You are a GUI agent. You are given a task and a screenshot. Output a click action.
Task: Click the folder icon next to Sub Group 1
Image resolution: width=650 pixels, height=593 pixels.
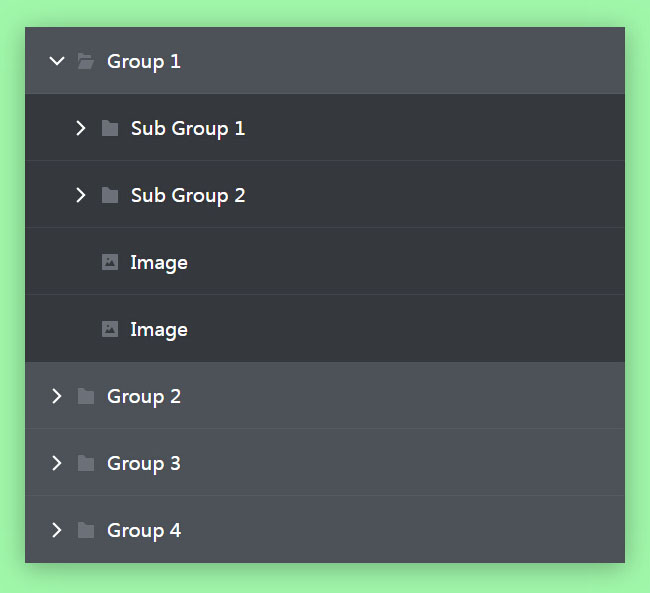point(110,128)
